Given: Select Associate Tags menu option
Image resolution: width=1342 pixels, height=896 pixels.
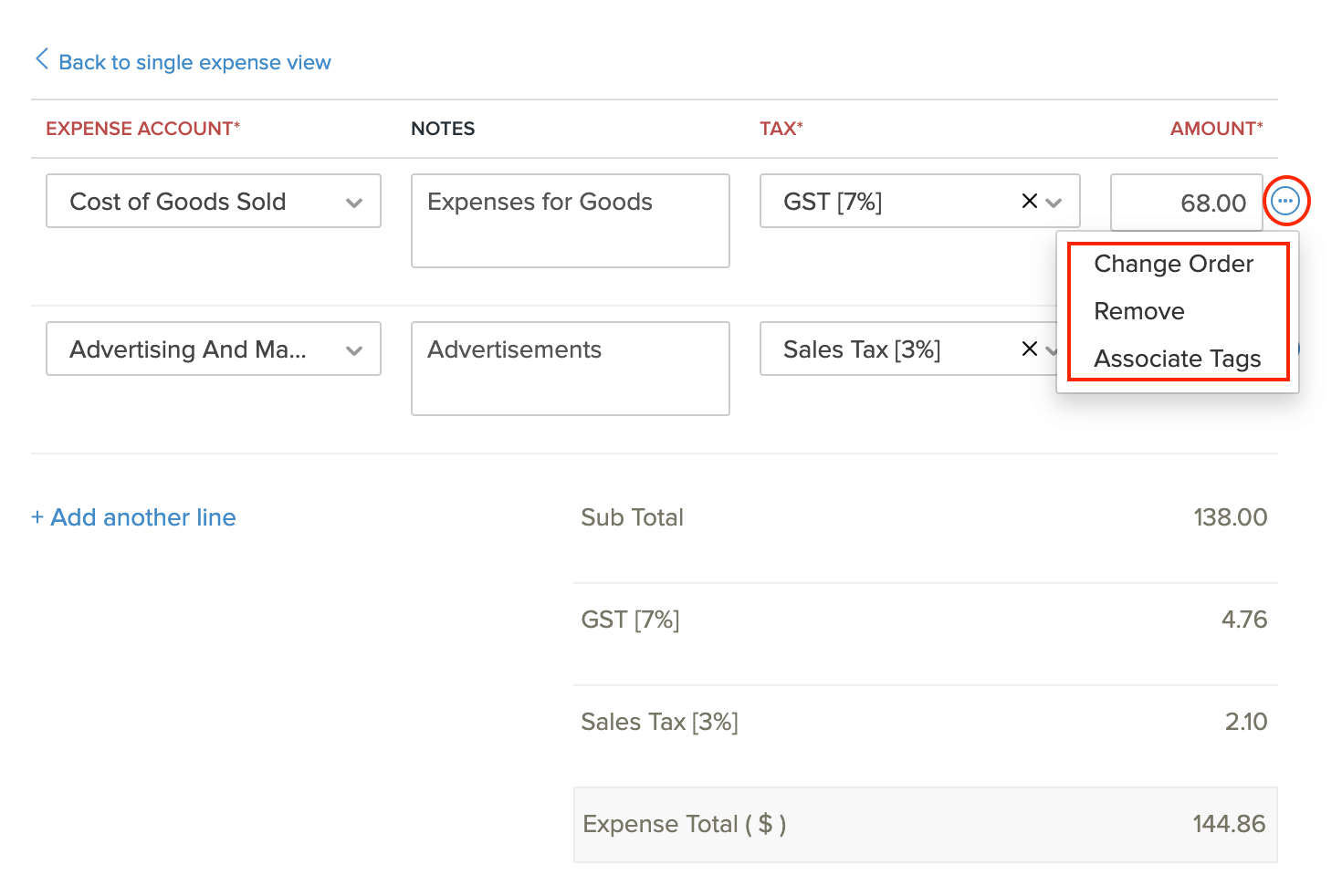Looking at the screenshot, I should [x=1177, y=359].
